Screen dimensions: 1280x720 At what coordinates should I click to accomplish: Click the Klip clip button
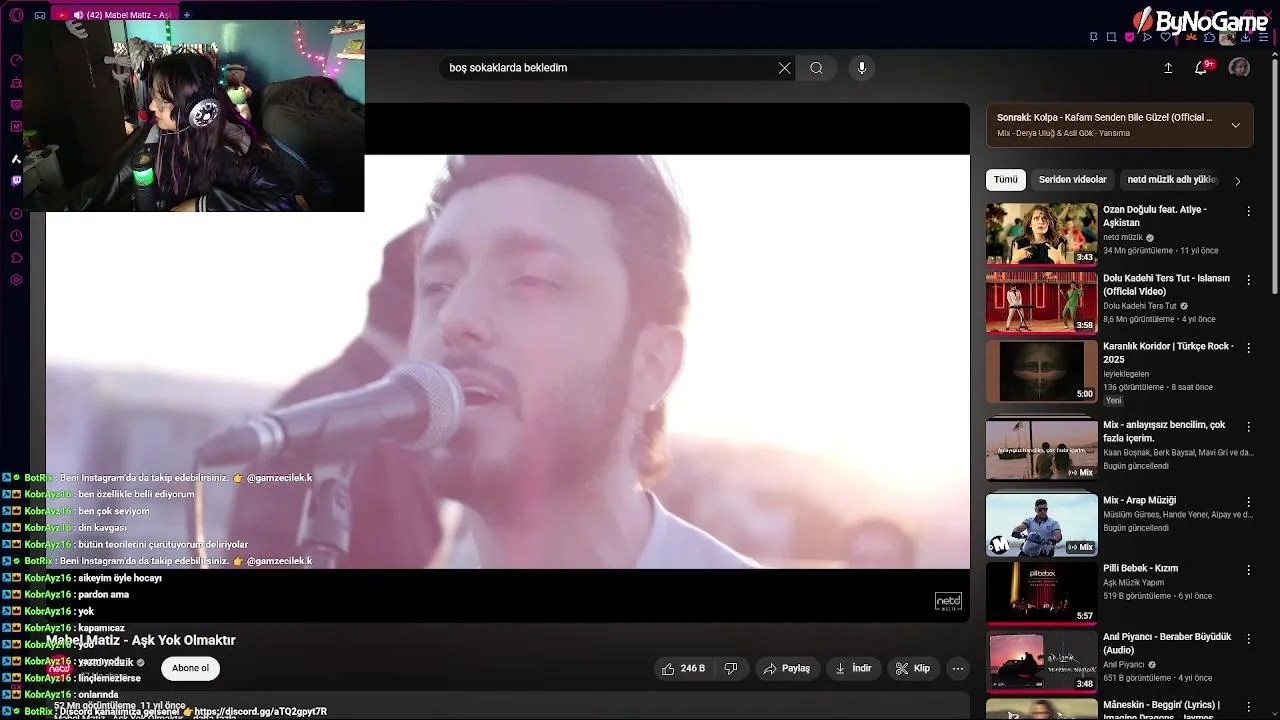[913, 668]
